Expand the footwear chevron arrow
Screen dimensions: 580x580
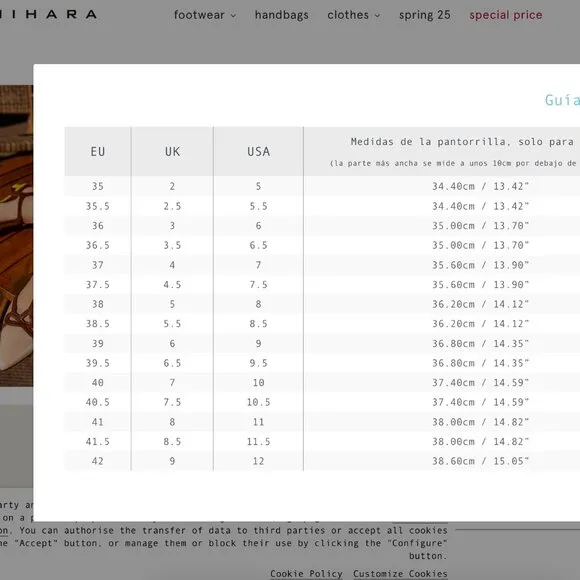[233, 16]
